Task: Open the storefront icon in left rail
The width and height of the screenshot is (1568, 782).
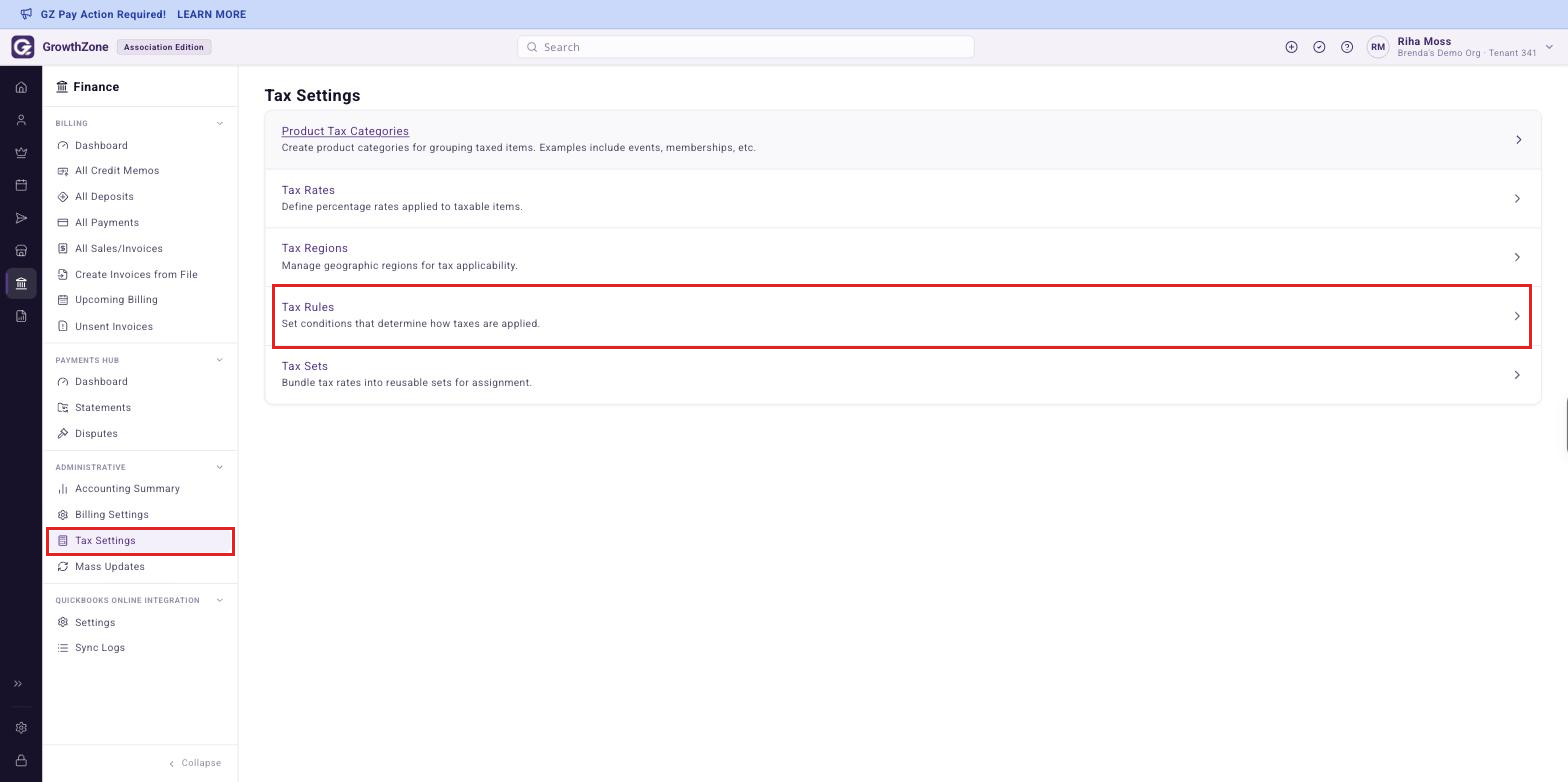Action: click(21, 251)
